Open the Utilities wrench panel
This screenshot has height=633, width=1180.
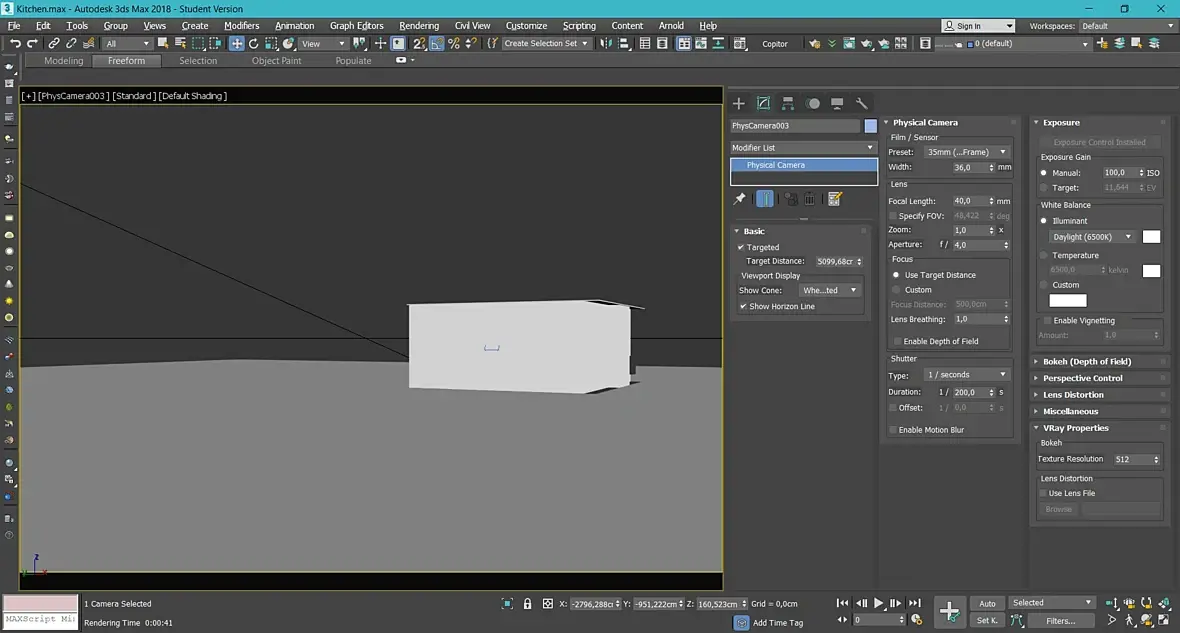point(862,103)
